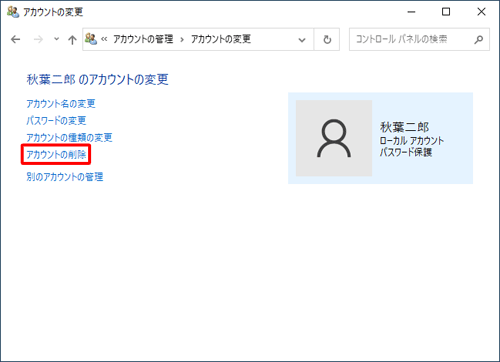The width and height of the screenshot is (500, 362).
Task: Click the 秋葉二郎 account avatar picture
Action: 334,138
